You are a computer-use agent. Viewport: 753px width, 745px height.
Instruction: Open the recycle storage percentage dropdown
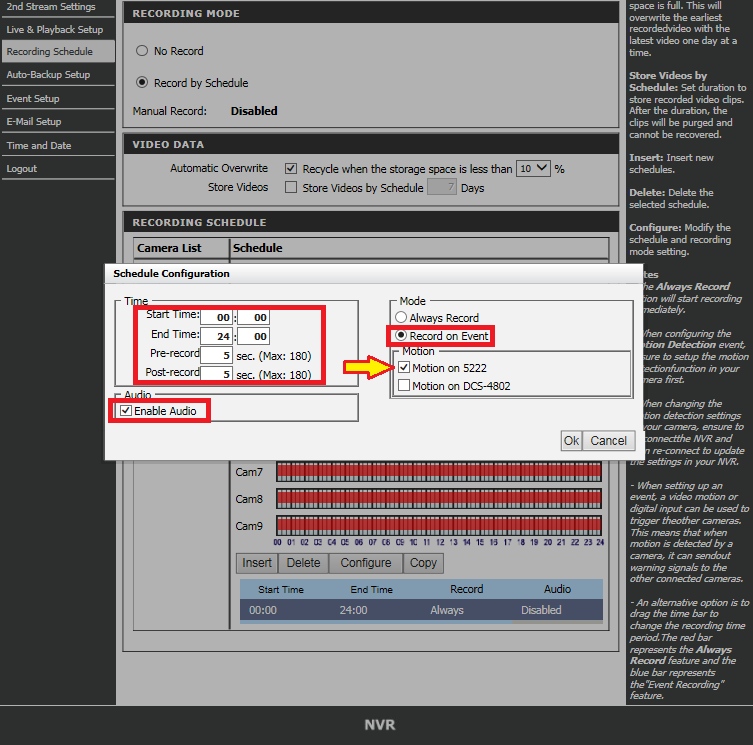(x=533, y=169)
